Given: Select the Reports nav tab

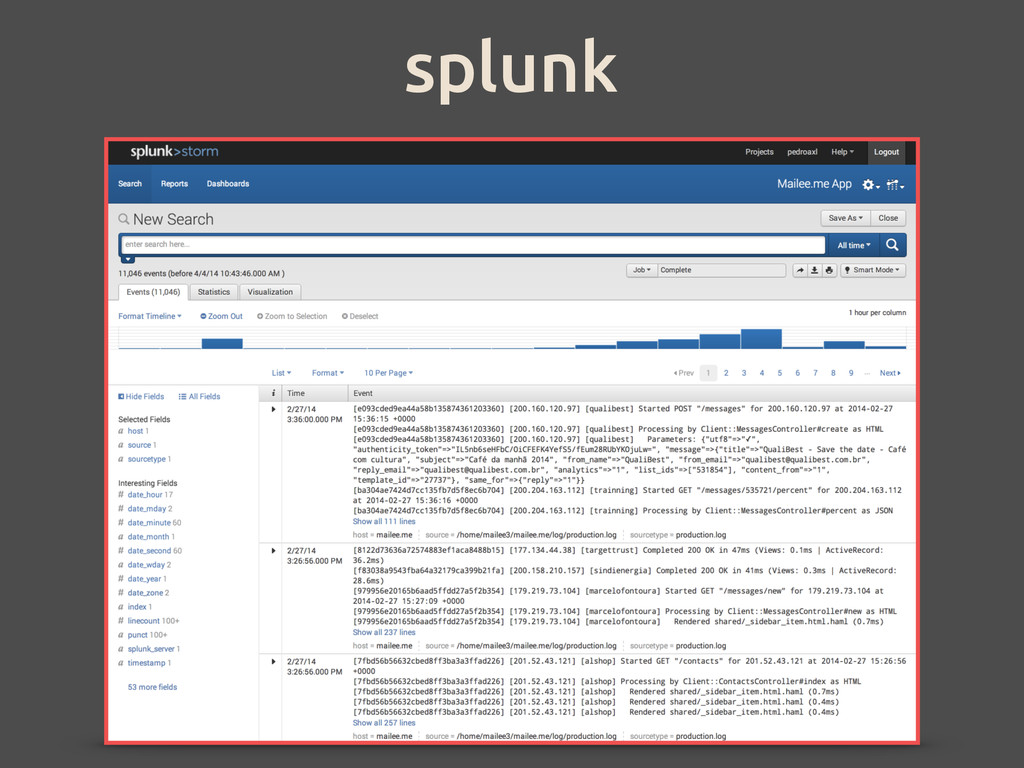Looking at the screenshot, I should [174, 184].
